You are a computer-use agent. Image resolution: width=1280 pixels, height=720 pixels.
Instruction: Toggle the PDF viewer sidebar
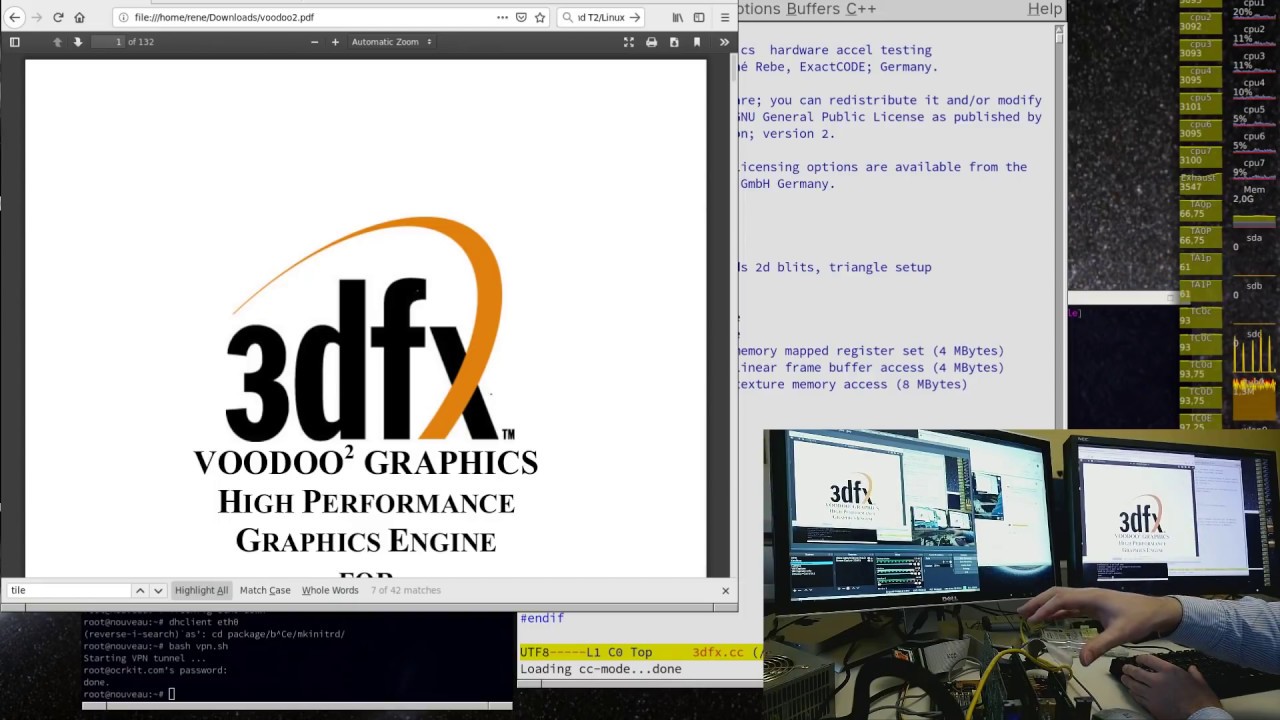(15, 42)
